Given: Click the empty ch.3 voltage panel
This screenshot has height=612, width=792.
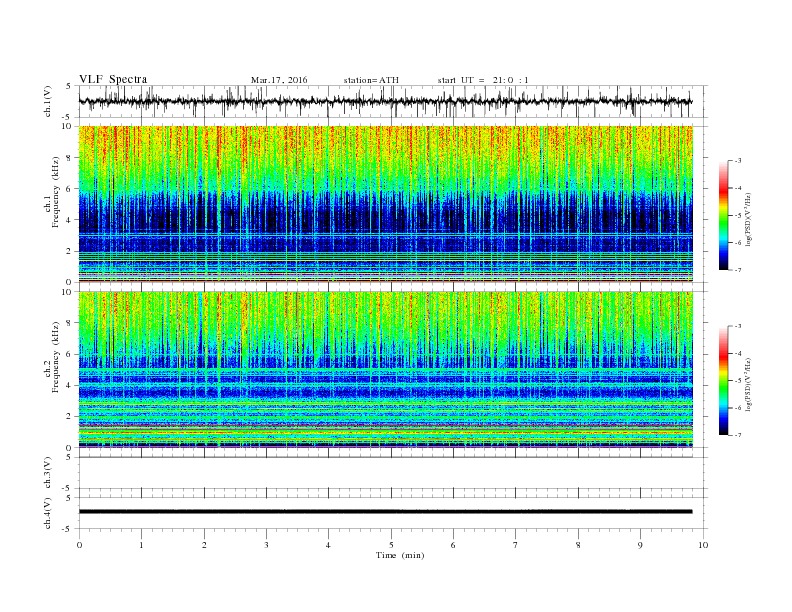Looking at the screenshot, I should [393, 473].
